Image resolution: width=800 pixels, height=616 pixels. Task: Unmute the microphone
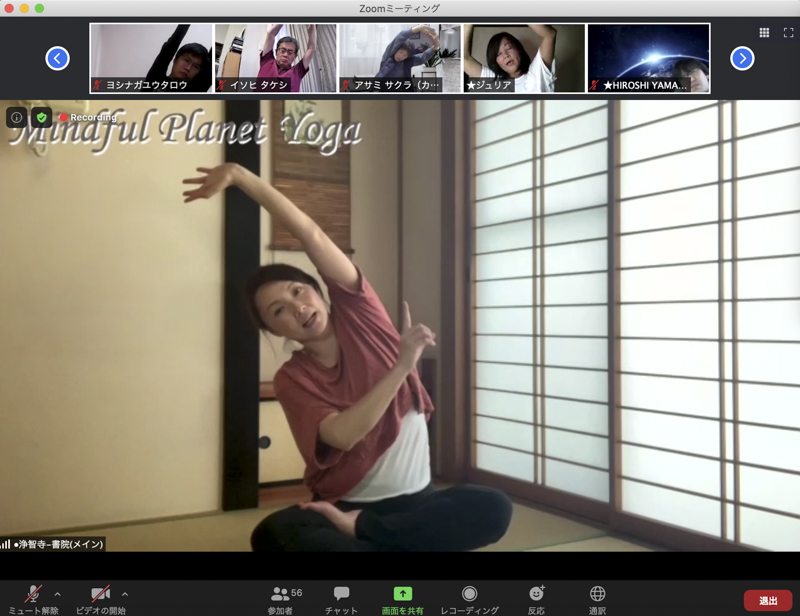coord(33,594)
